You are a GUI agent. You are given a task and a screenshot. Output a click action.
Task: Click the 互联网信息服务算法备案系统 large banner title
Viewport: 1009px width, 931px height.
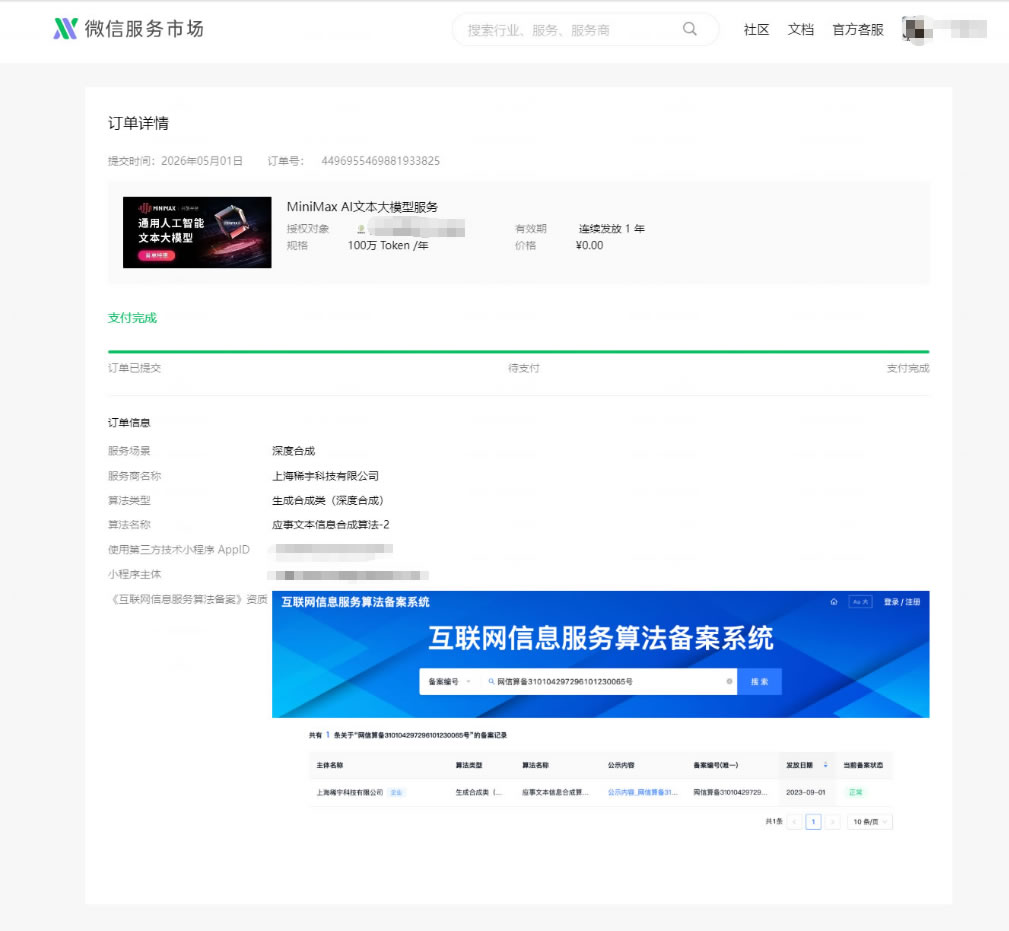[600, 638]
